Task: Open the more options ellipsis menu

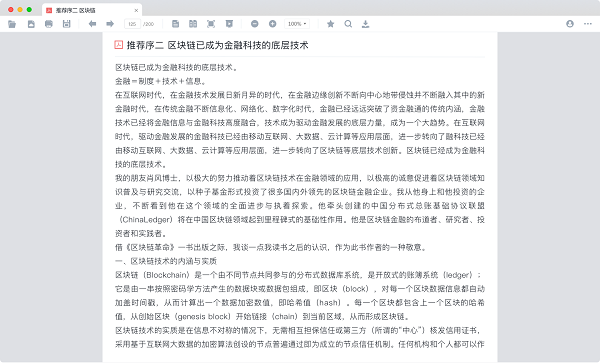Action: pyautogui.click(x=588, y=24)
